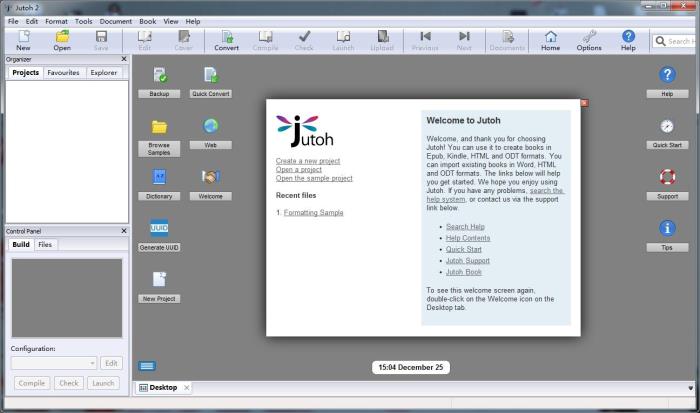Click the Support lifebuoy icon

pyautogui.click(x=667, y=177)
